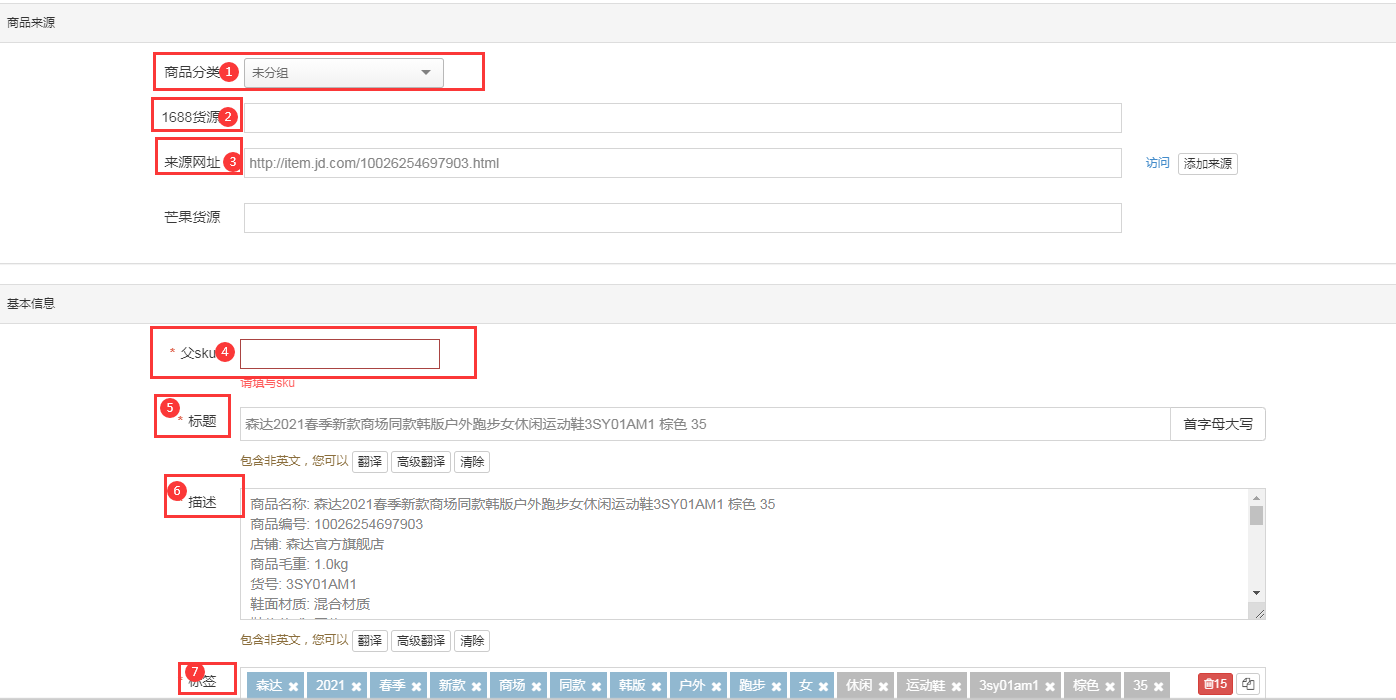Remove the 商场 tag
1396x700 pixels.
(536, 687)
